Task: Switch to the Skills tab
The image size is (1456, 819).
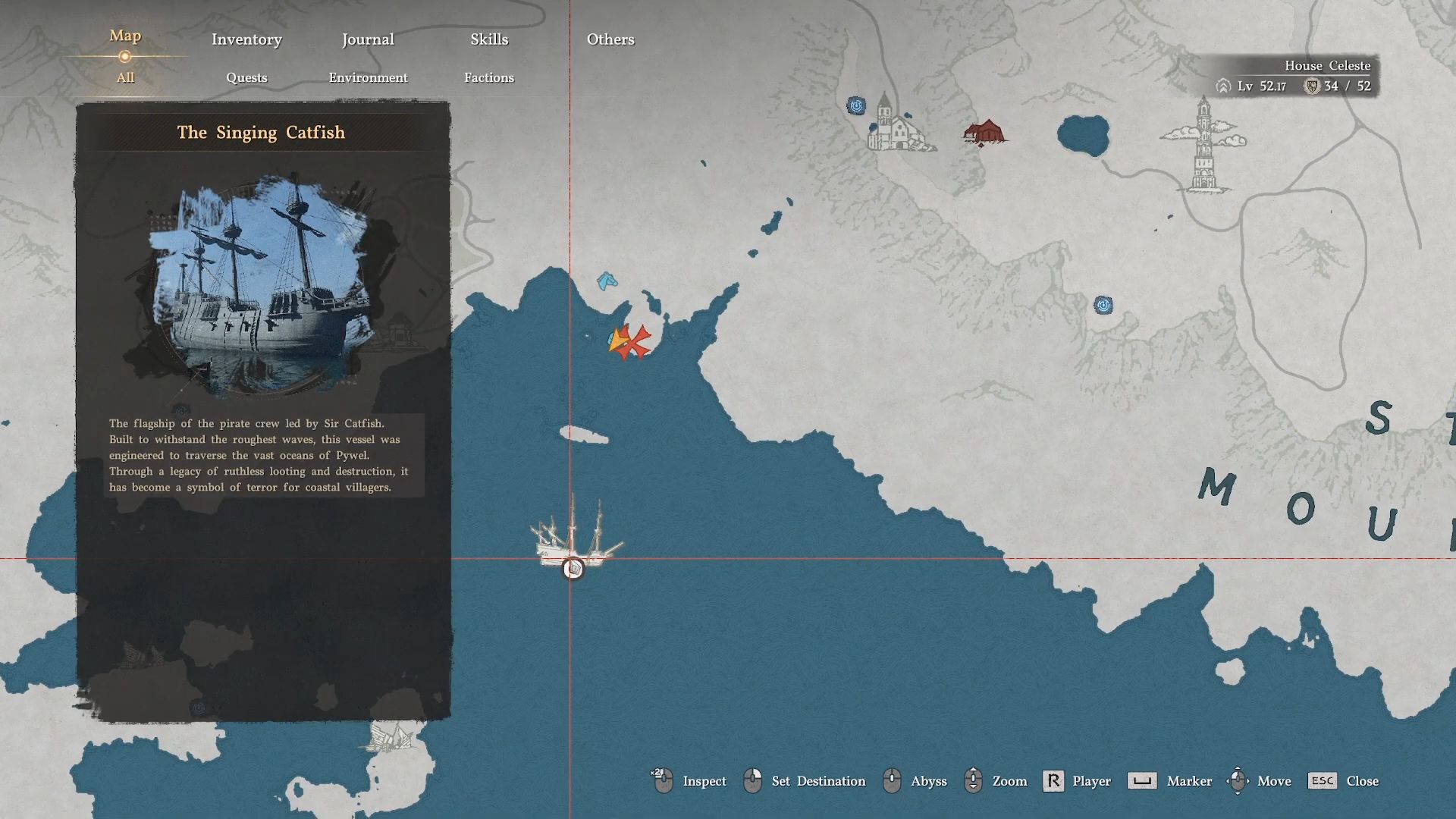Action: (489, 39)
